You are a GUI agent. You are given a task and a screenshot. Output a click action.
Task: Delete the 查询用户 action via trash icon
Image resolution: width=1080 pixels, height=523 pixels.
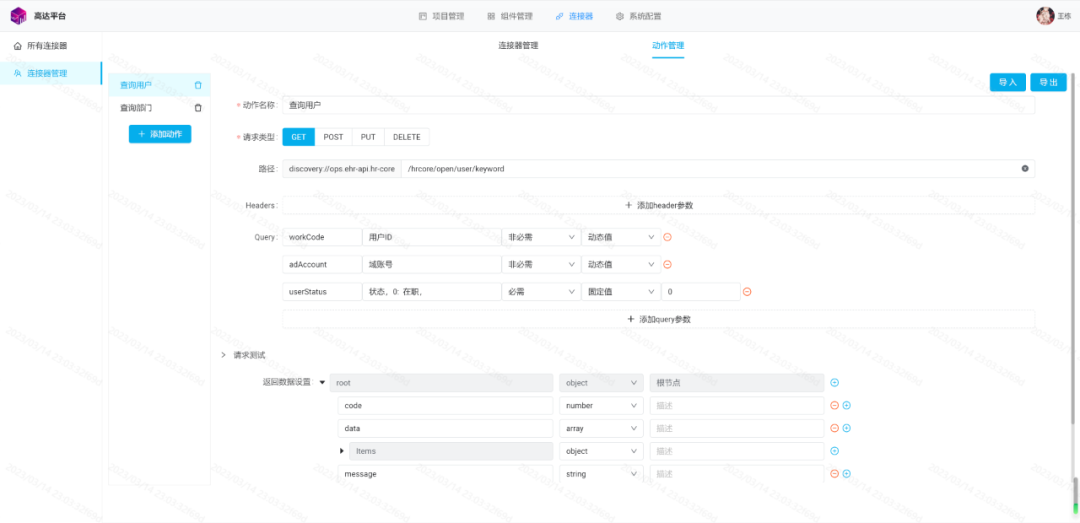[x=198, y=85]
